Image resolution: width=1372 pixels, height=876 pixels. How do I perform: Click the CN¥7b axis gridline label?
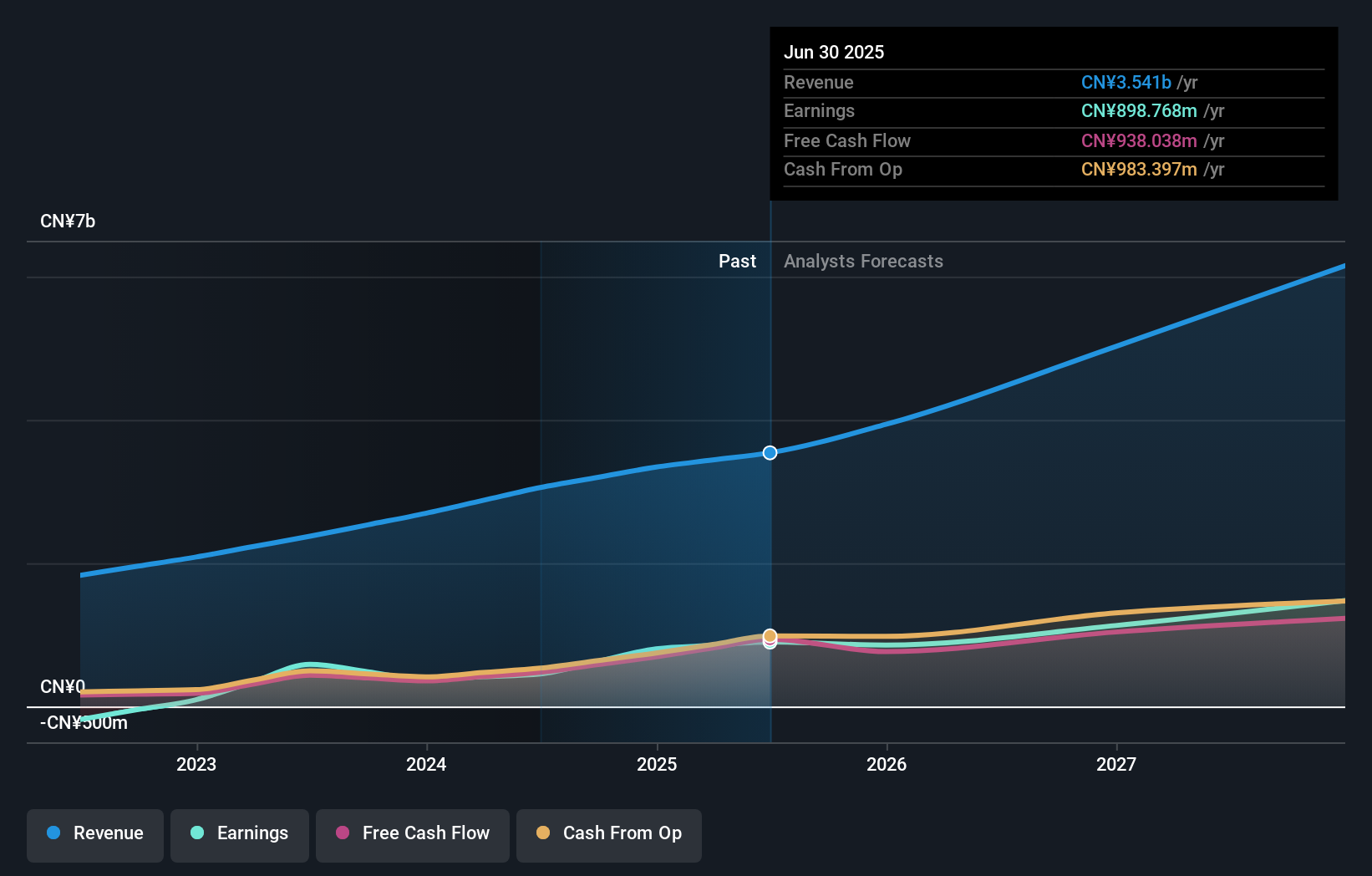point(69,221)
